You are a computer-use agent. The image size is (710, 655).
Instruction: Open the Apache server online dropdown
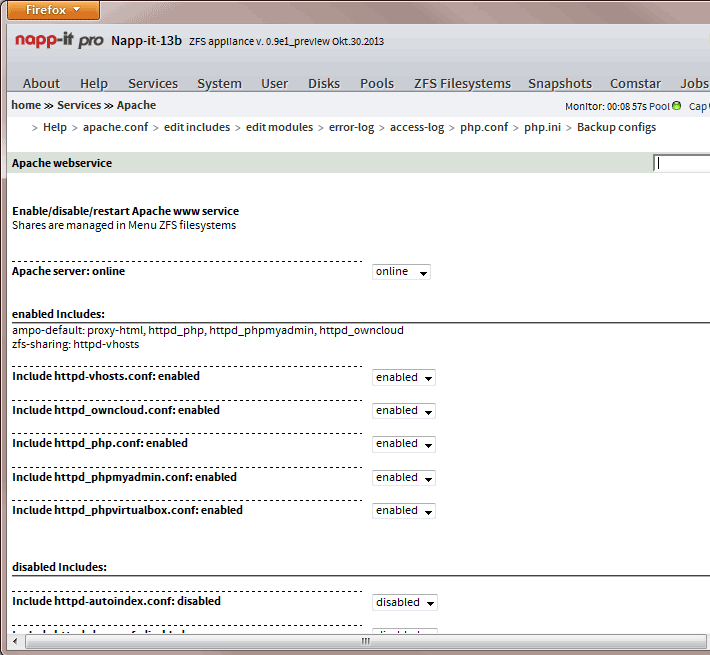(401, 272)
